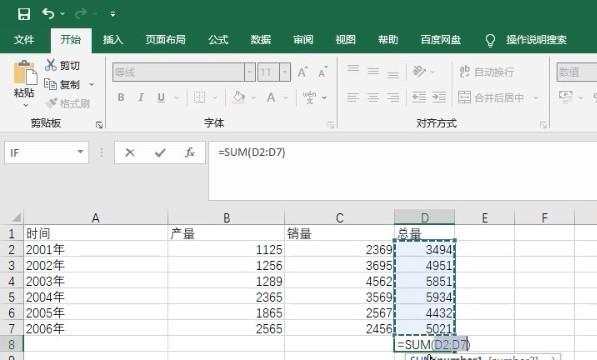Select column B header
This screenshot has height=360, width=597.
226,218
